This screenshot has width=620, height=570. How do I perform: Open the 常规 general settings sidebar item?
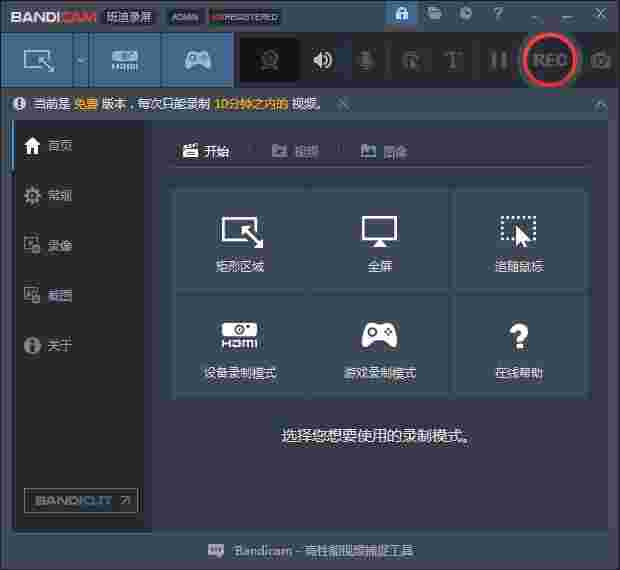(x=48, y=195)
